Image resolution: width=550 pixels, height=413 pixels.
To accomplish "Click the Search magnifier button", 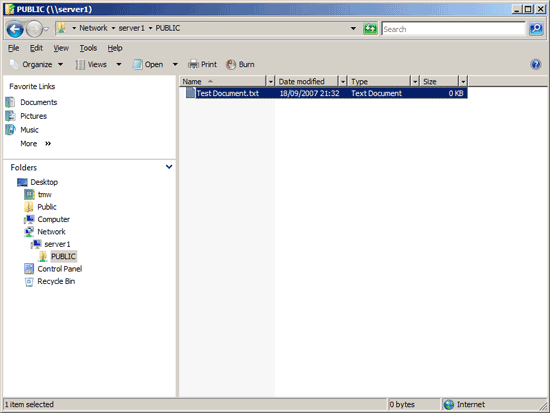I will [536, 28].
